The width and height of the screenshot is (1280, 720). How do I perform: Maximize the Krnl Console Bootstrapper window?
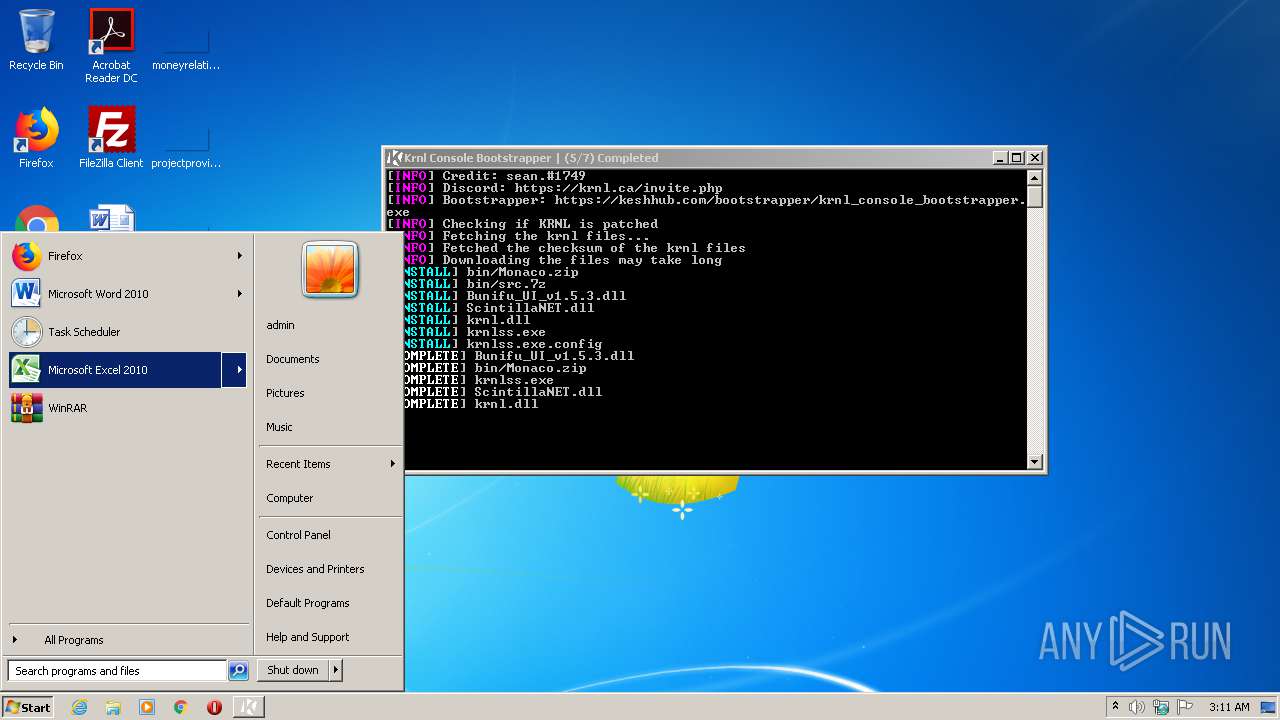1017,158
